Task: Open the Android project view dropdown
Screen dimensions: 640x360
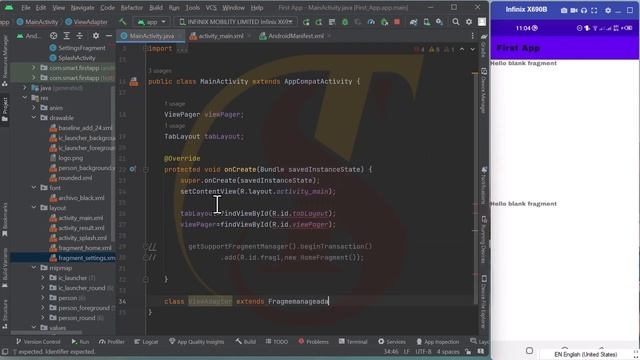Action: (29, 36)
